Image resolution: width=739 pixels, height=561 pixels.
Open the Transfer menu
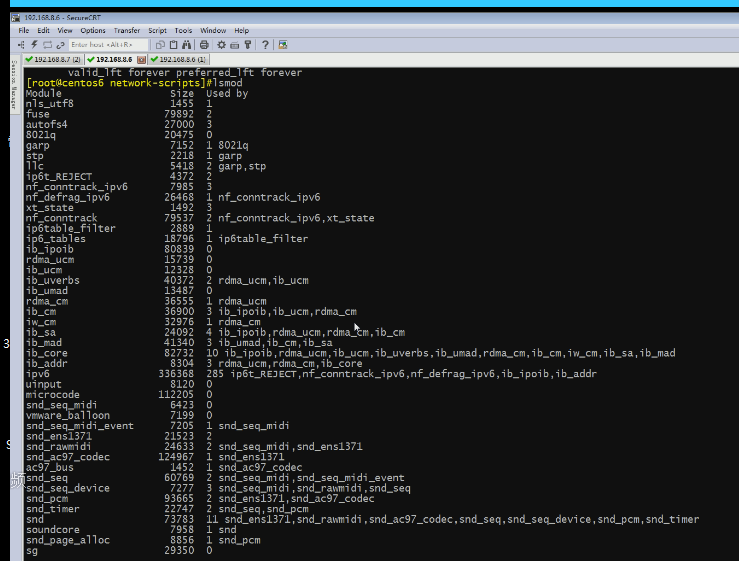click(127, 31)
